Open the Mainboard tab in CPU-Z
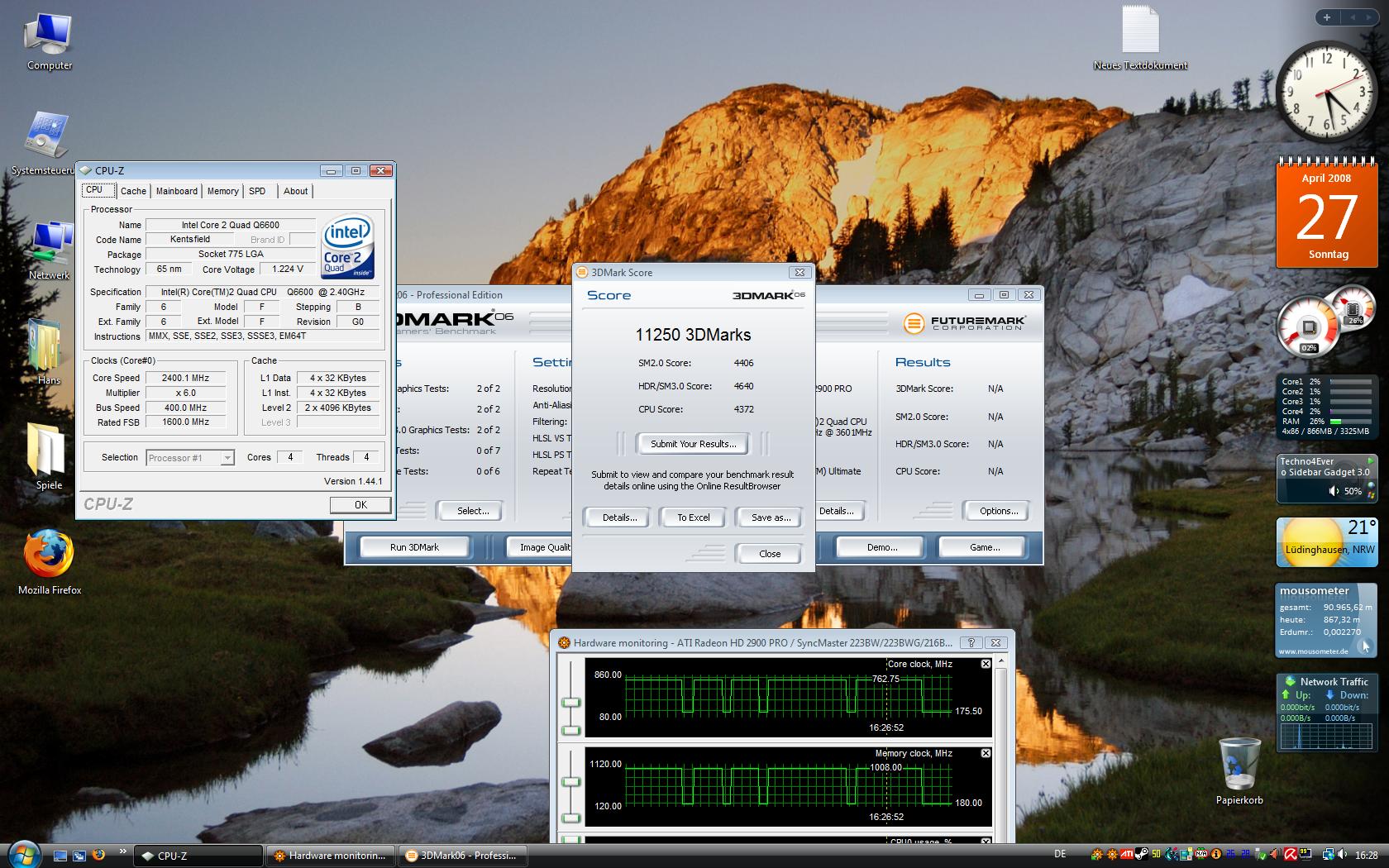 [177, 191]
